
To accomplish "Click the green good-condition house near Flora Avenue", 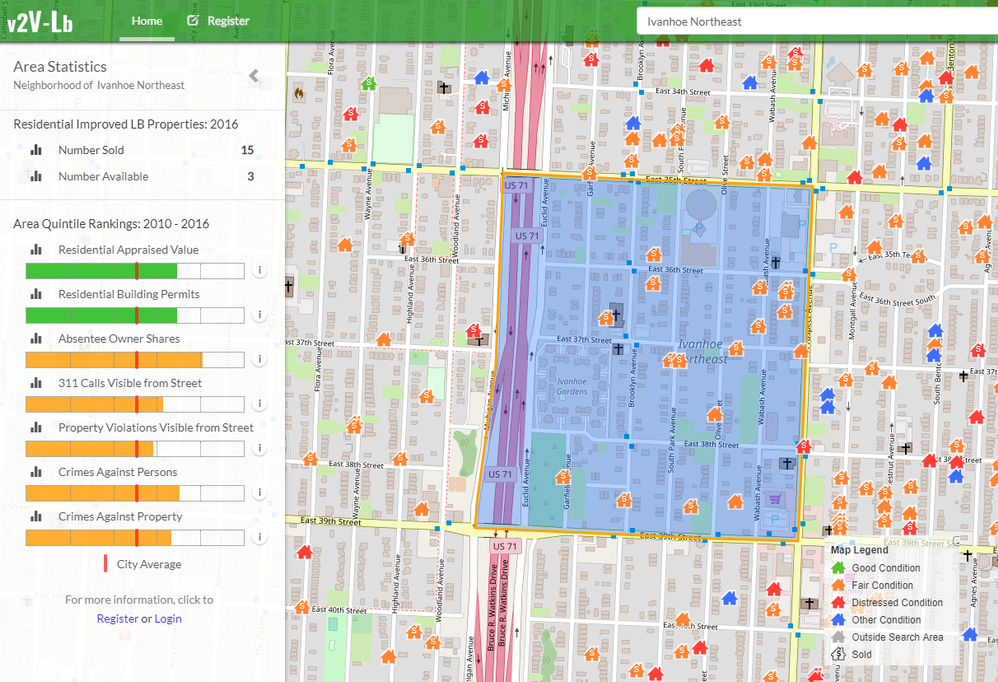I will tap(369, 83).
